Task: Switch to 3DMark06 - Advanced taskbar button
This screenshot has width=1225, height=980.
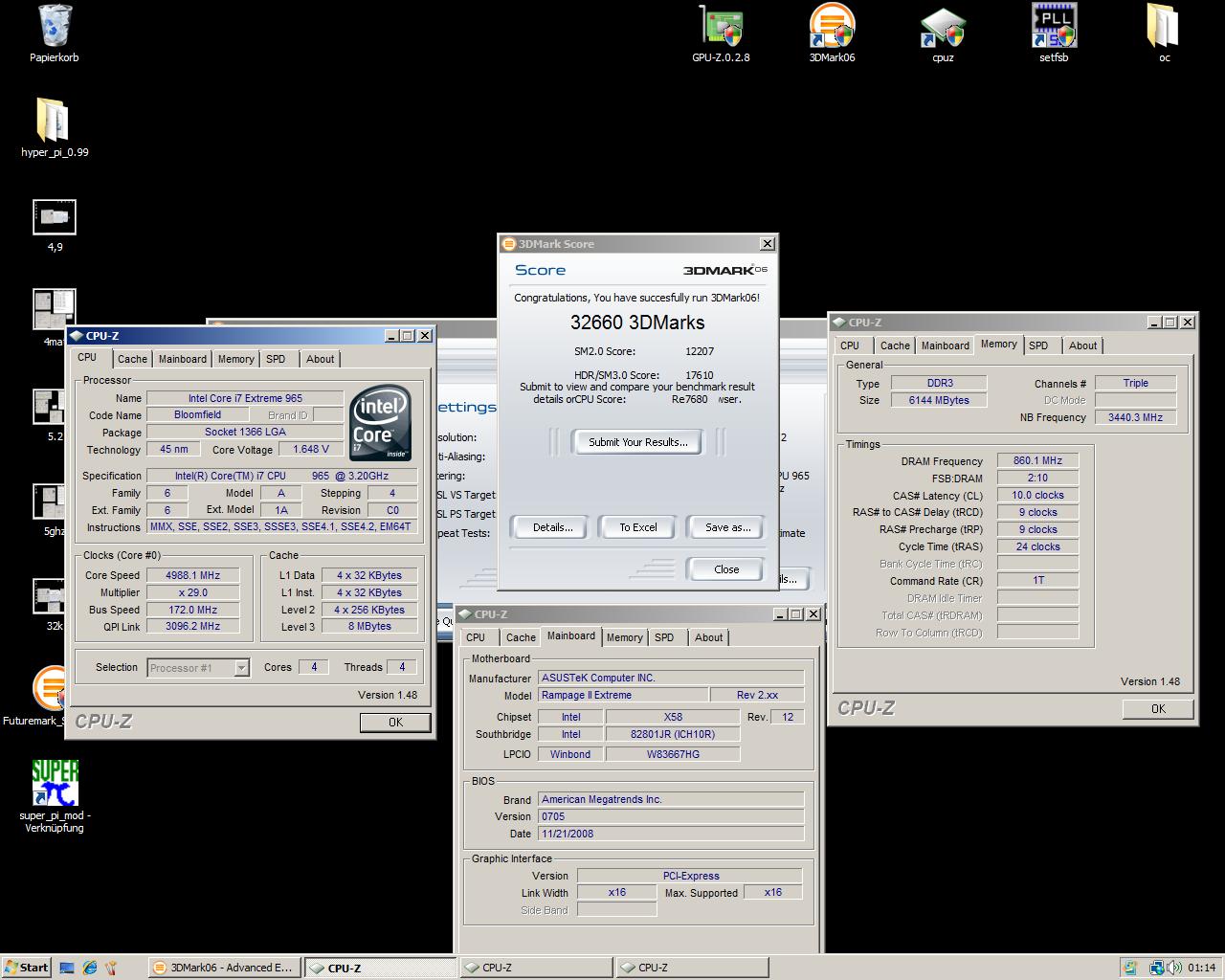Action: (x=224, y=968)
